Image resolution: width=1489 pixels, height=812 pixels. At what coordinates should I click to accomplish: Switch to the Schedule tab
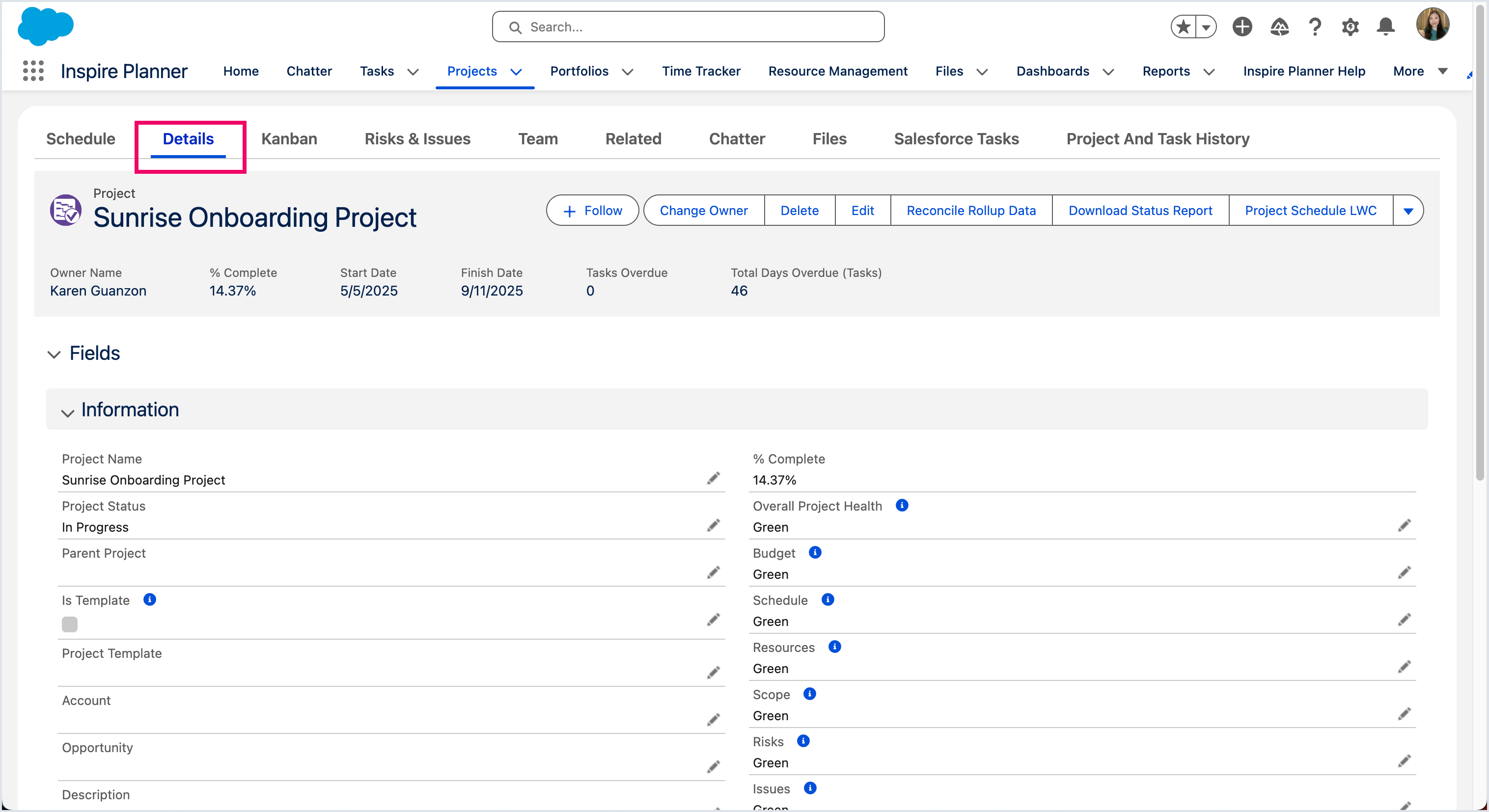[x=81, y=139]
